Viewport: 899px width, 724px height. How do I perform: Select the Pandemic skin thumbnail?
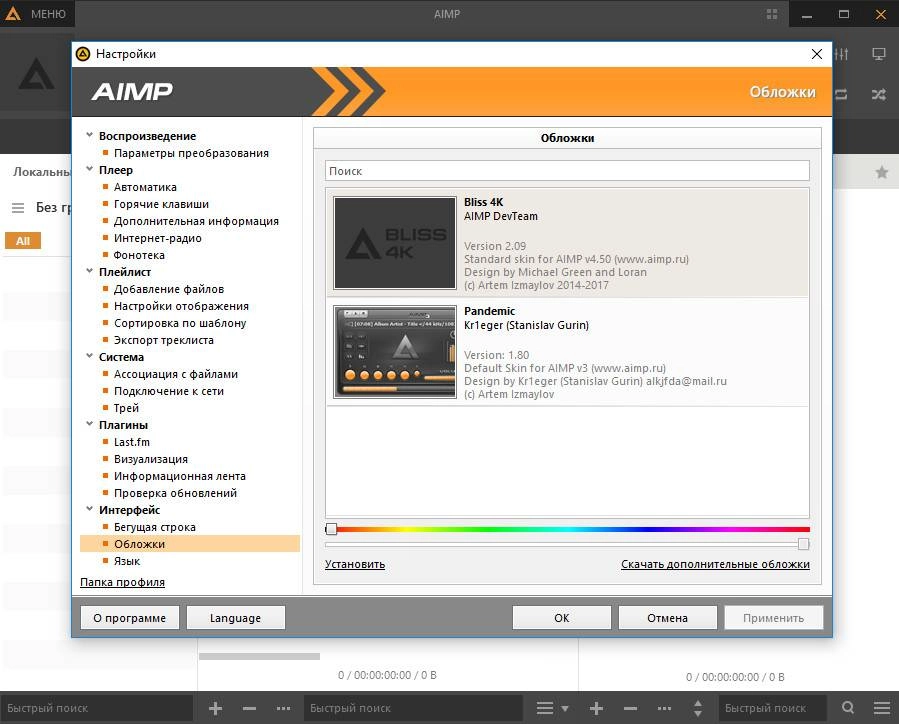tap(394, 352)
